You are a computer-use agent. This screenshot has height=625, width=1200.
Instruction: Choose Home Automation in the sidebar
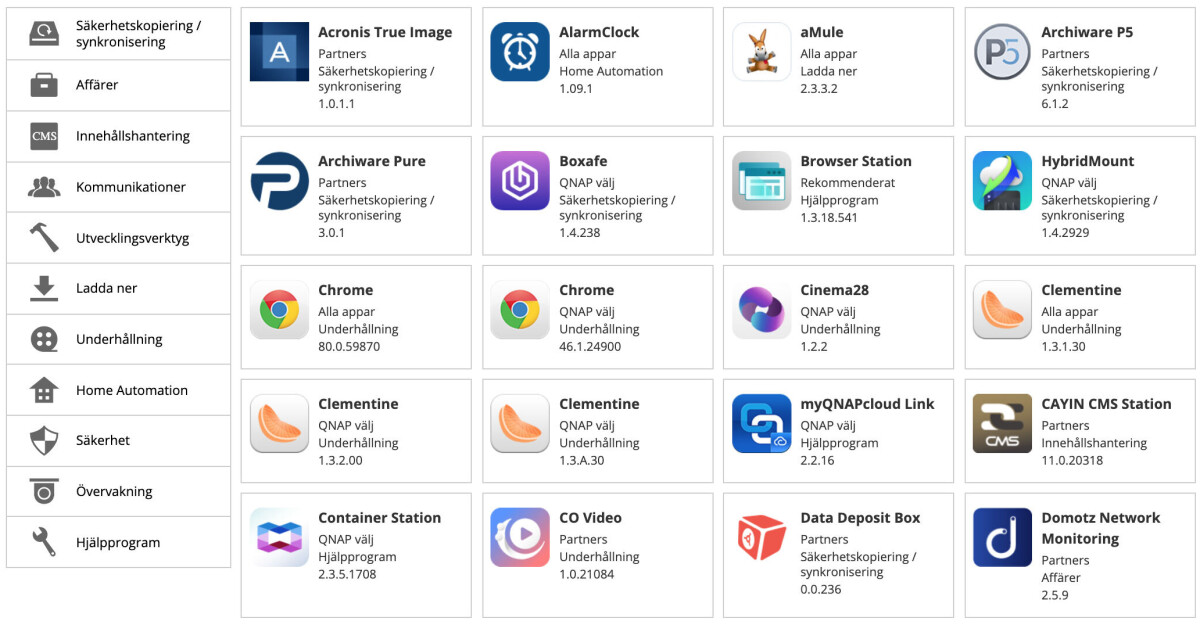118,390
